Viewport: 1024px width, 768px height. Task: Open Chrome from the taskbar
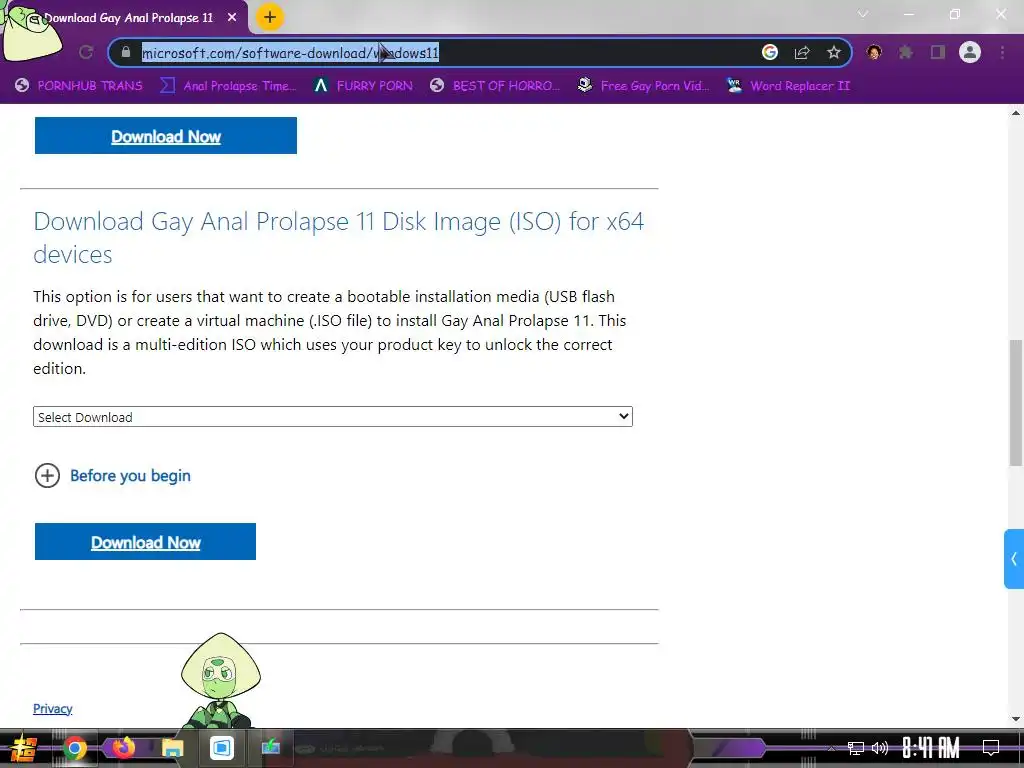[74, 748]
